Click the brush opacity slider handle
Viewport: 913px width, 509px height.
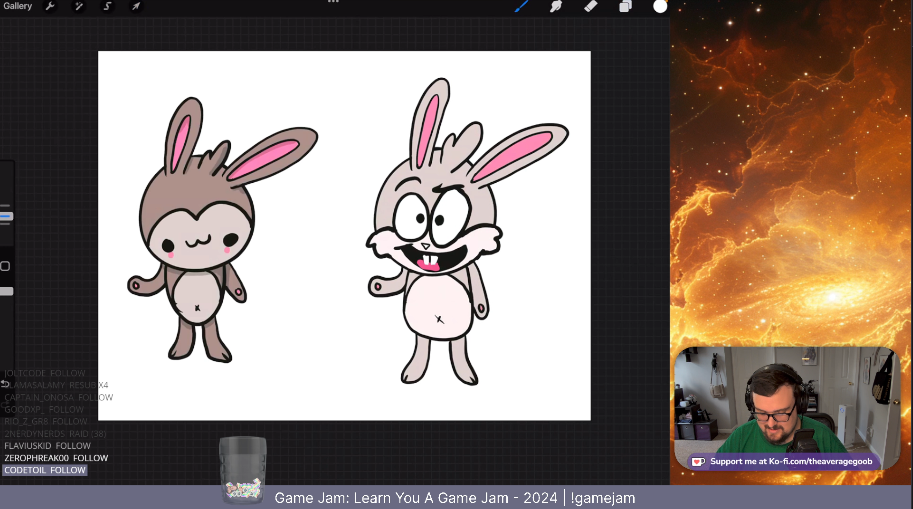pos(6,291)
